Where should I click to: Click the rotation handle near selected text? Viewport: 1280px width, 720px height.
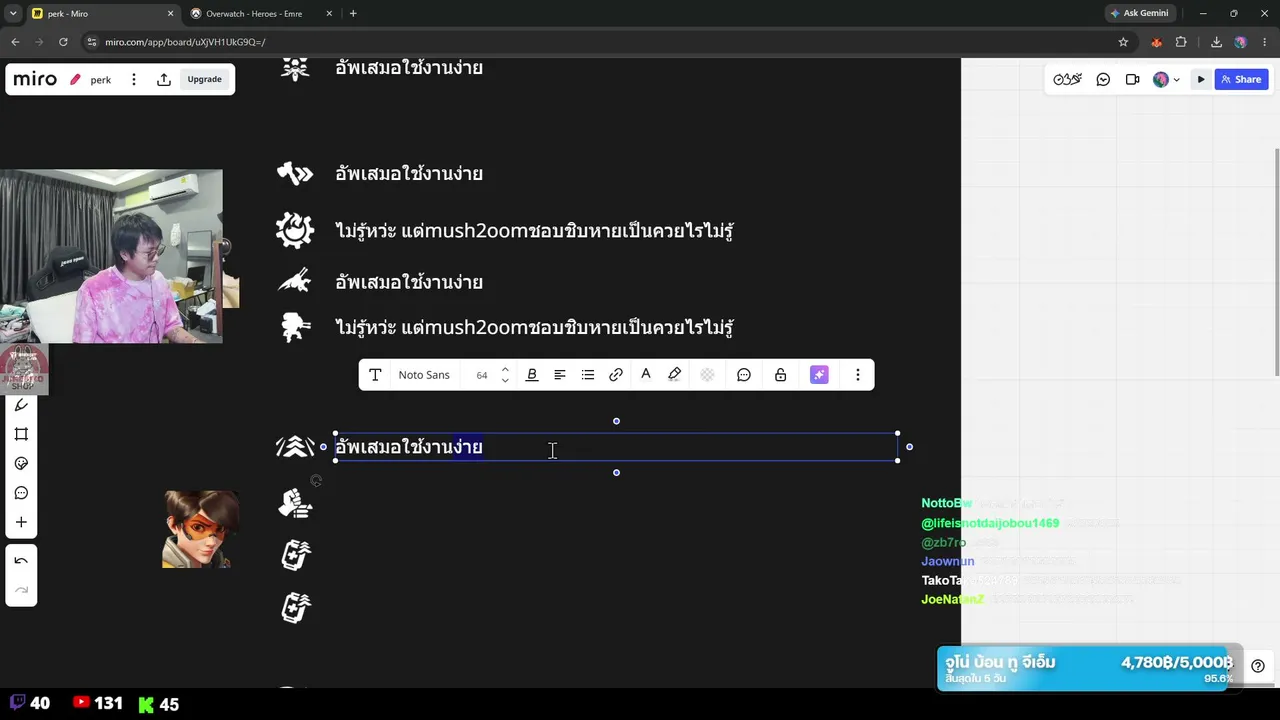tap(316, 481)
